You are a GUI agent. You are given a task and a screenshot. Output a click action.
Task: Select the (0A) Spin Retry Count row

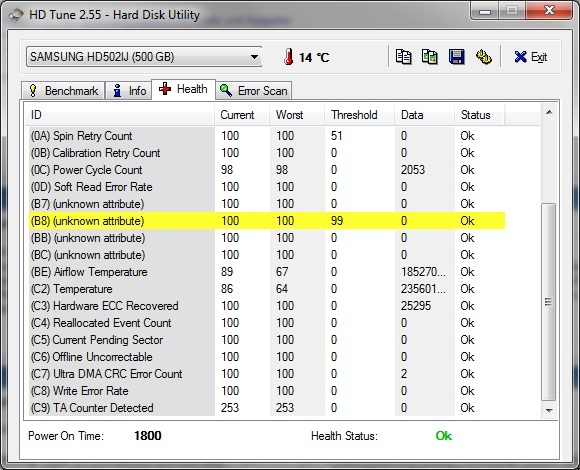click(x=266, y=136)
